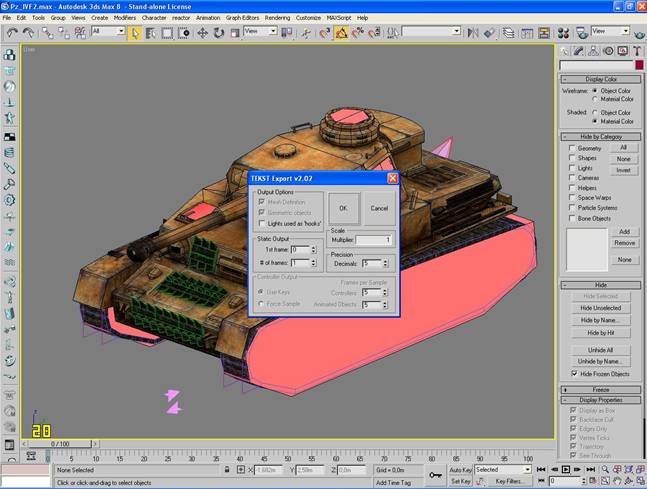This screenshot has height=489, width=647.
Task: Click the Mirror tool icon
Action: click(472, 33)
